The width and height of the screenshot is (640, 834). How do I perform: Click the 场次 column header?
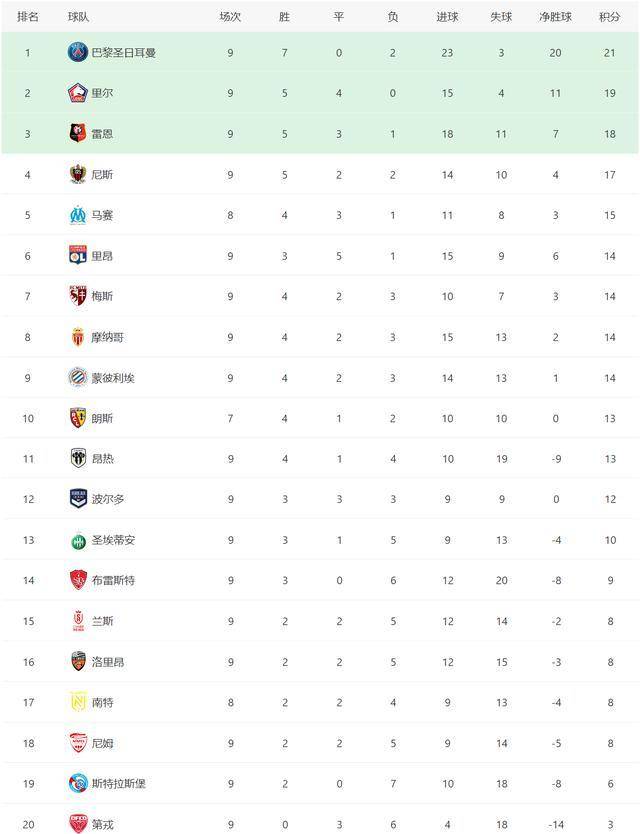coord(230,17)
